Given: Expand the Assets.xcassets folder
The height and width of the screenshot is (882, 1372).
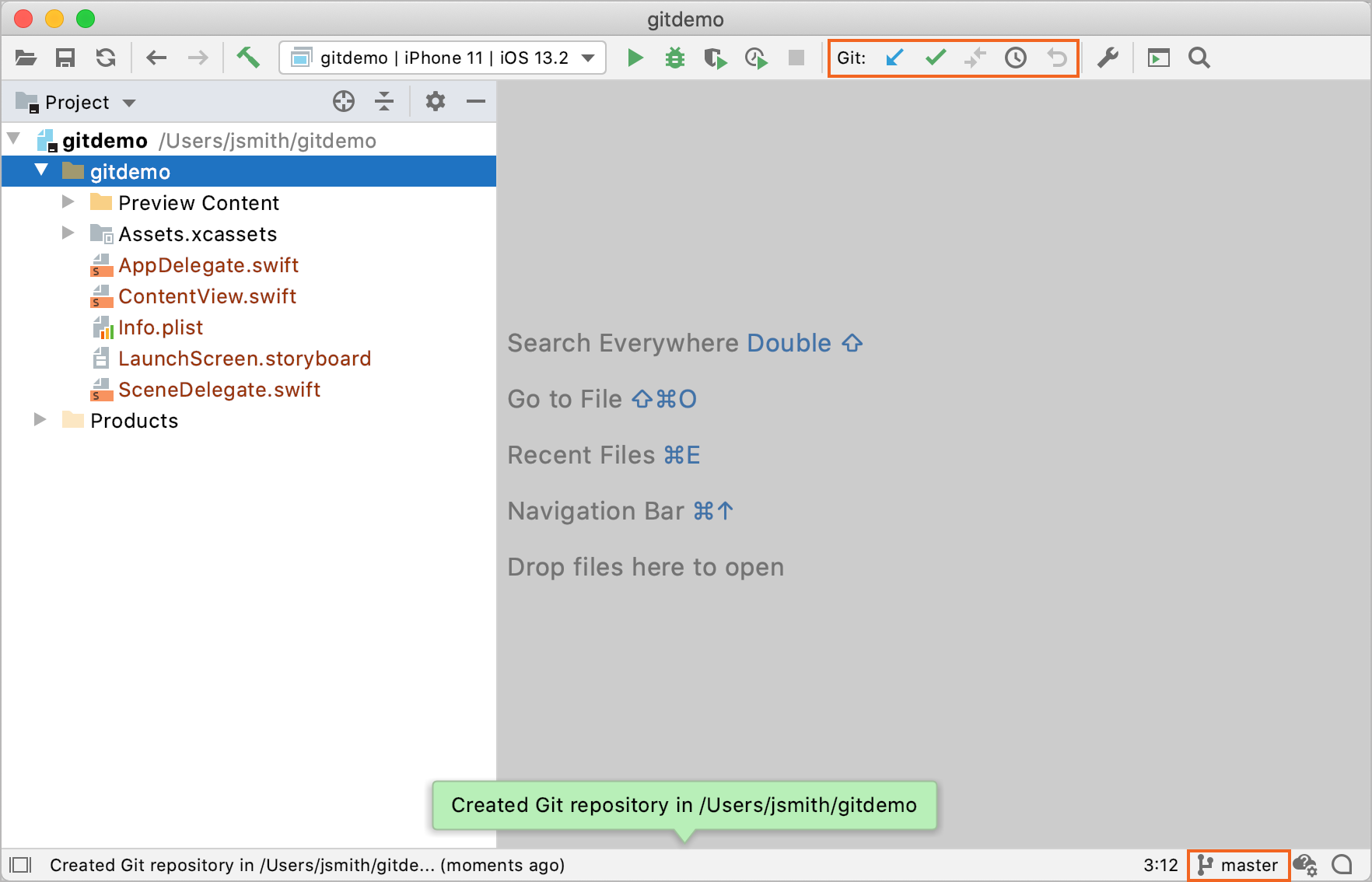Looking at the screenshot, I should (68, 233).
